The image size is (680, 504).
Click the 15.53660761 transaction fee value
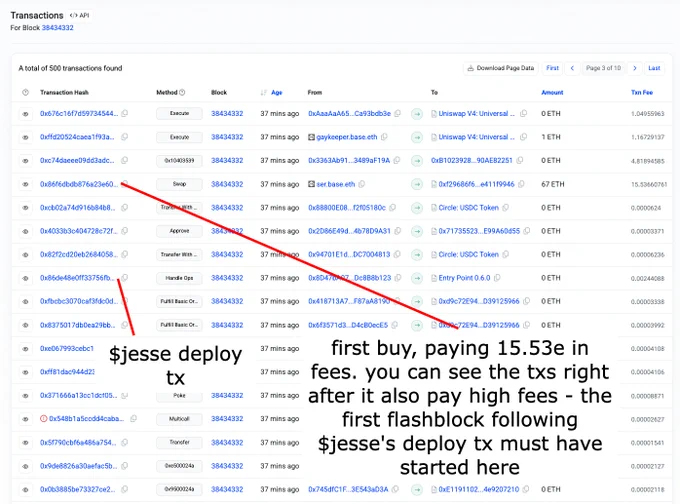coord(649,184)
